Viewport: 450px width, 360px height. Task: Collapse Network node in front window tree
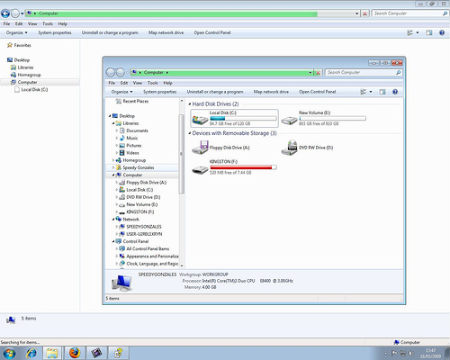[x=113, y=219]
